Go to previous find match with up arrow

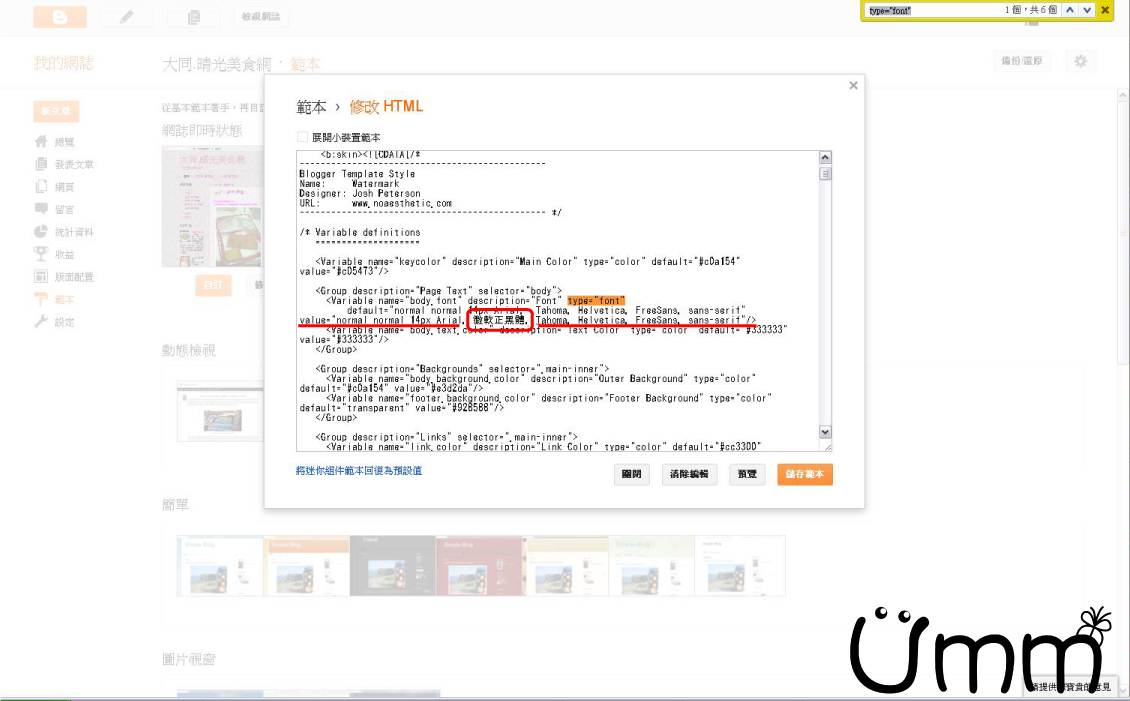tap(1069, 10)
